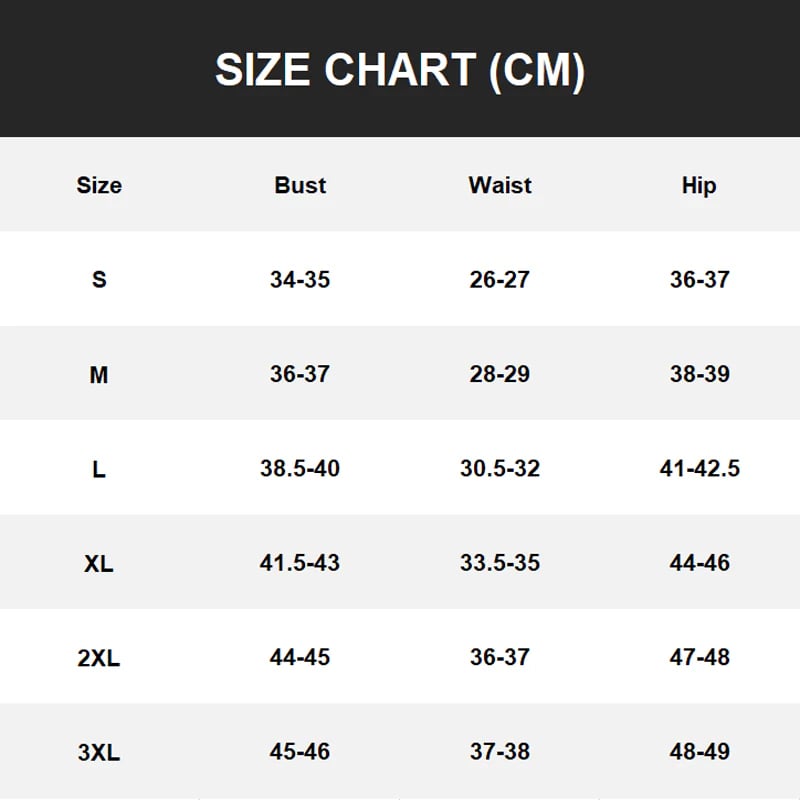Viewport: 800px width, 800px height.
Task: Click waist value 28-29
Action: [x=500, y=374]
